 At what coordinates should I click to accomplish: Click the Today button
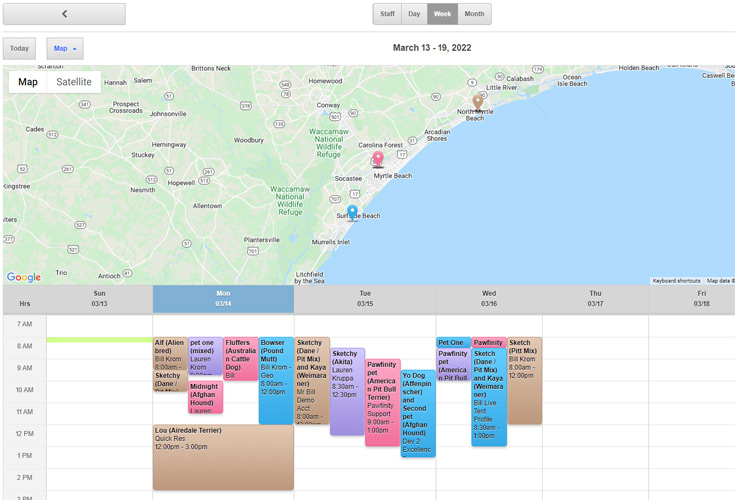click(19, 48)
